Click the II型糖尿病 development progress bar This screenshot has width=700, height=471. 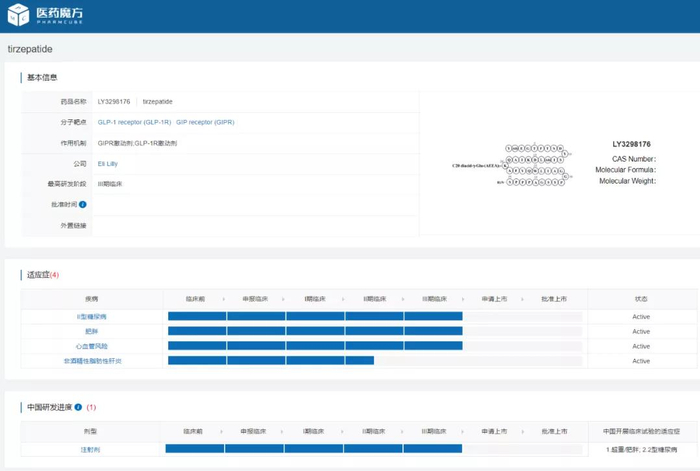[315, 317]
